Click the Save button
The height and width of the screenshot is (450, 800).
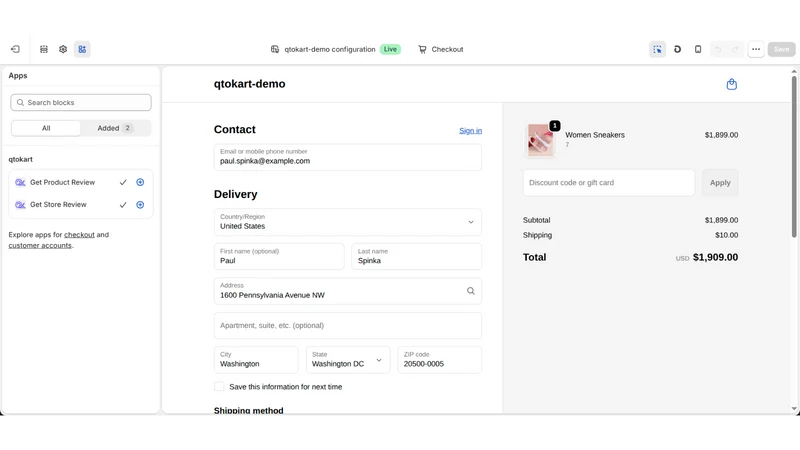pos(781,49)
